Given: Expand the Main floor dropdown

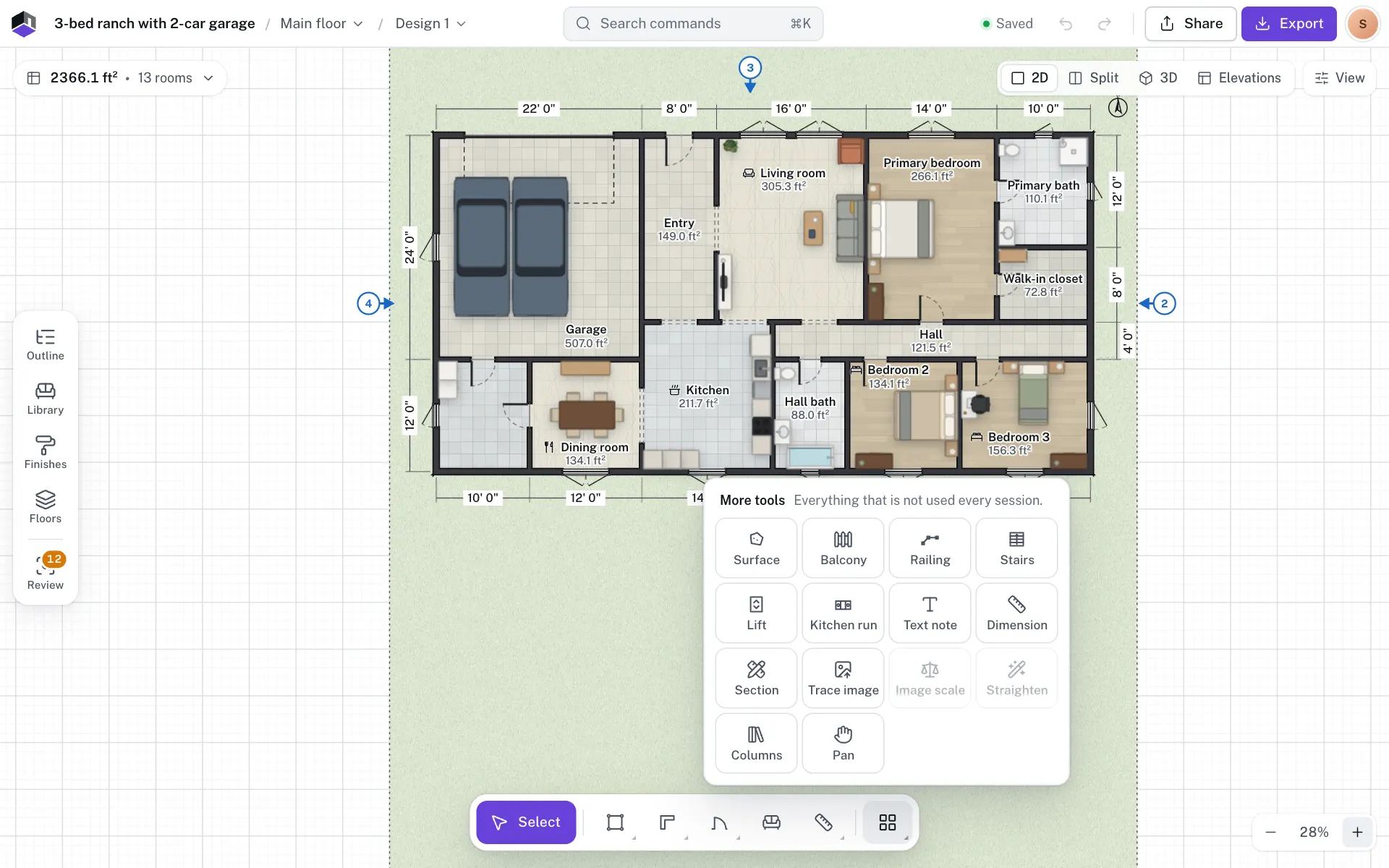Looking at the screenshot, I should [322, 24].
